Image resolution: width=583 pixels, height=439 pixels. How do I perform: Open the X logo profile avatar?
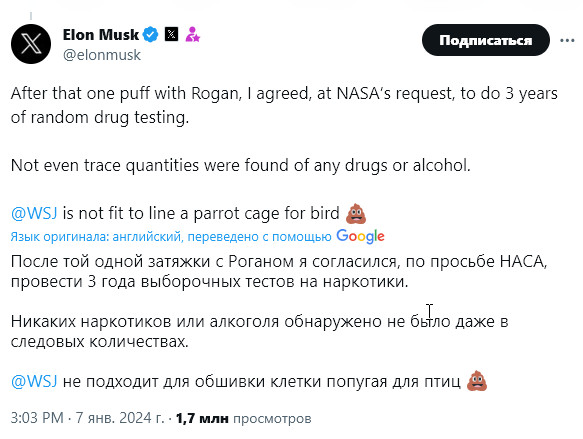point(31,44)
